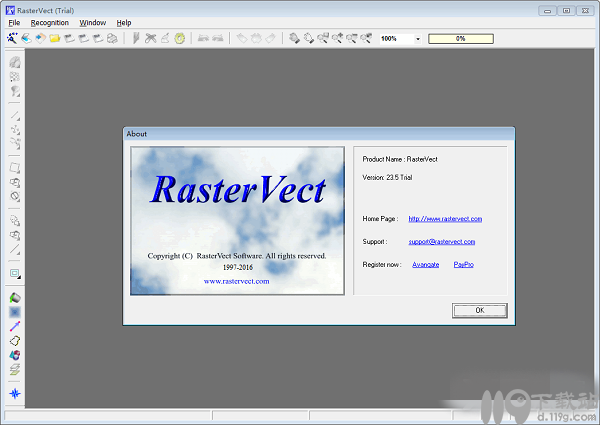Click the 0% progress bar

tap(461, 39)
